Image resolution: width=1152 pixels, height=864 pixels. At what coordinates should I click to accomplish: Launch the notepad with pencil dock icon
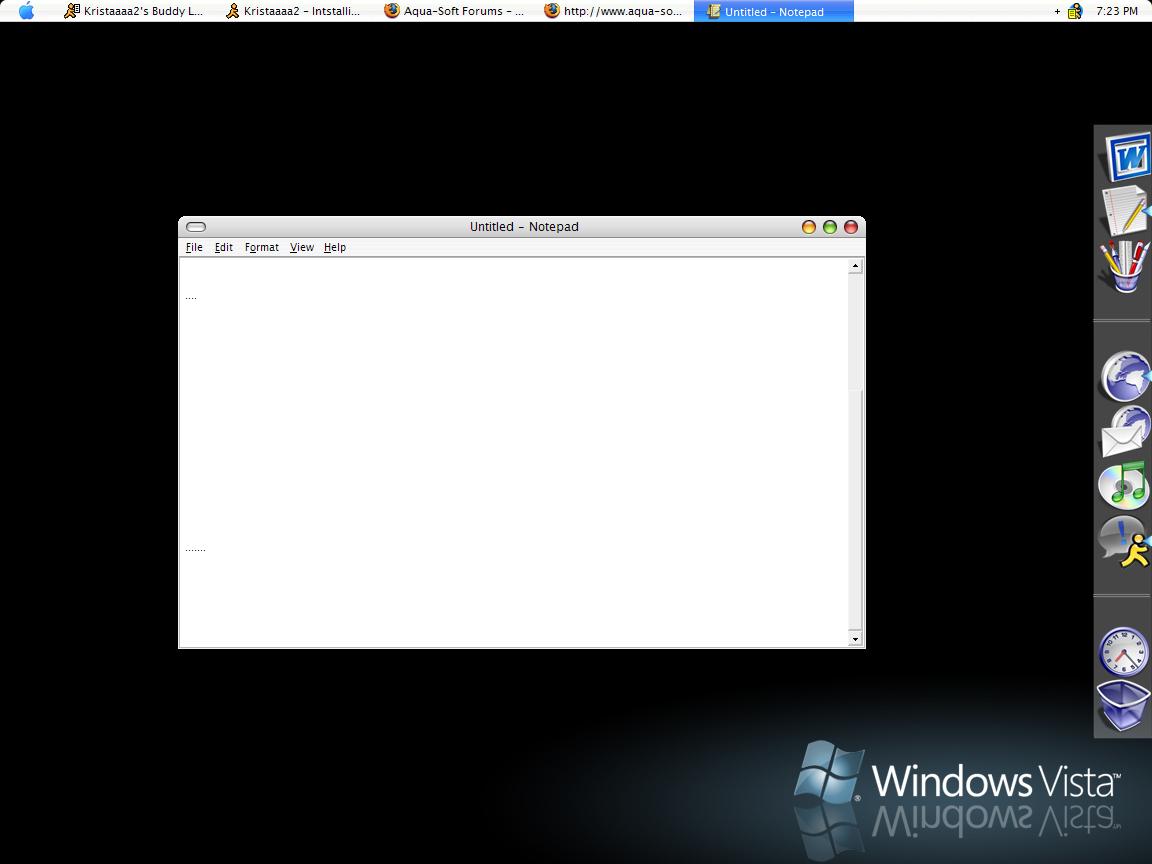1125,210
